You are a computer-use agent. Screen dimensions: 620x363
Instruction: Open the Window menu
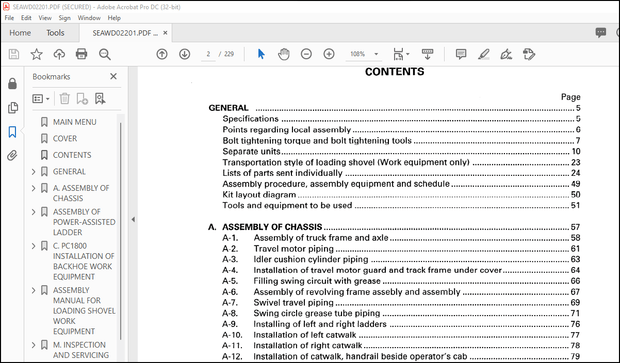point(89,18)
